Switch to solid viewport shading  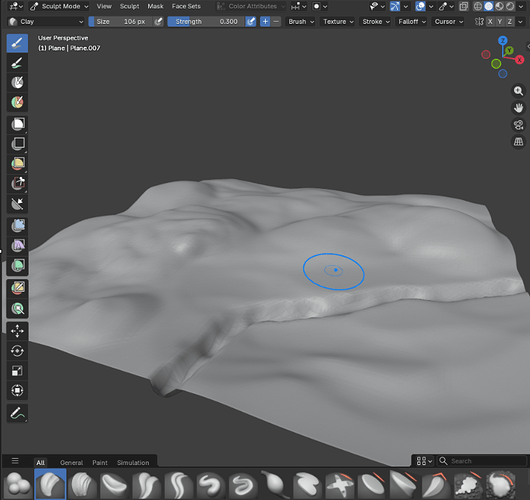[x=488, y=6]
